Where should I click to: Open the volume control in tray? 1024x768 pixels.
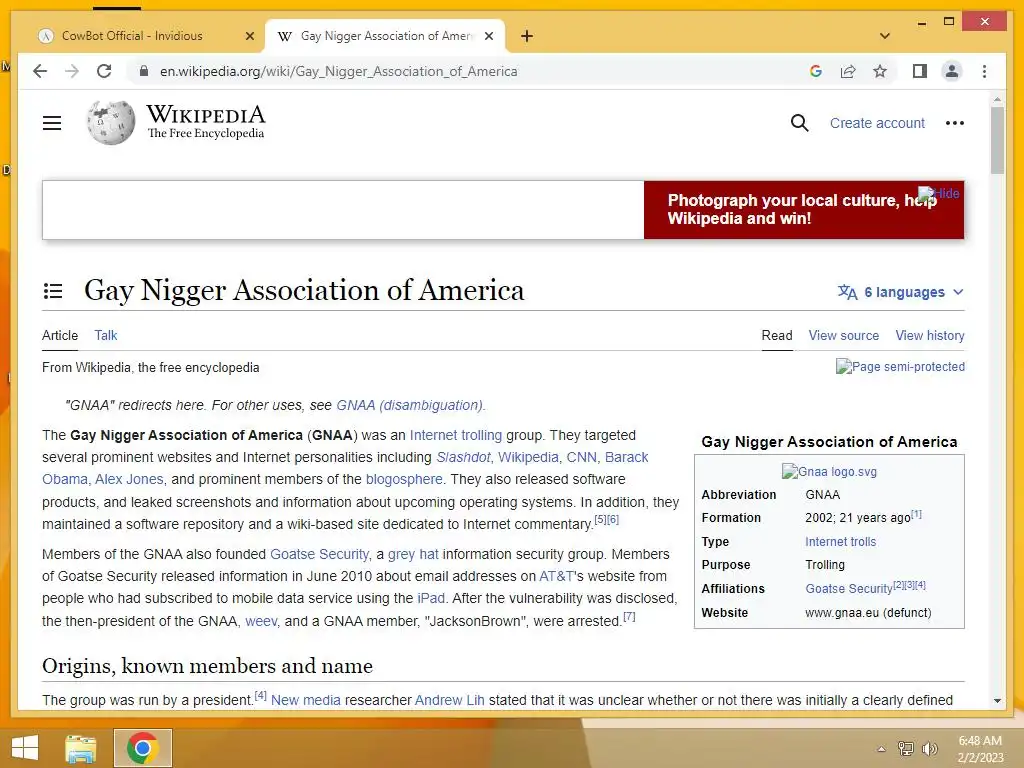[929, 748]
